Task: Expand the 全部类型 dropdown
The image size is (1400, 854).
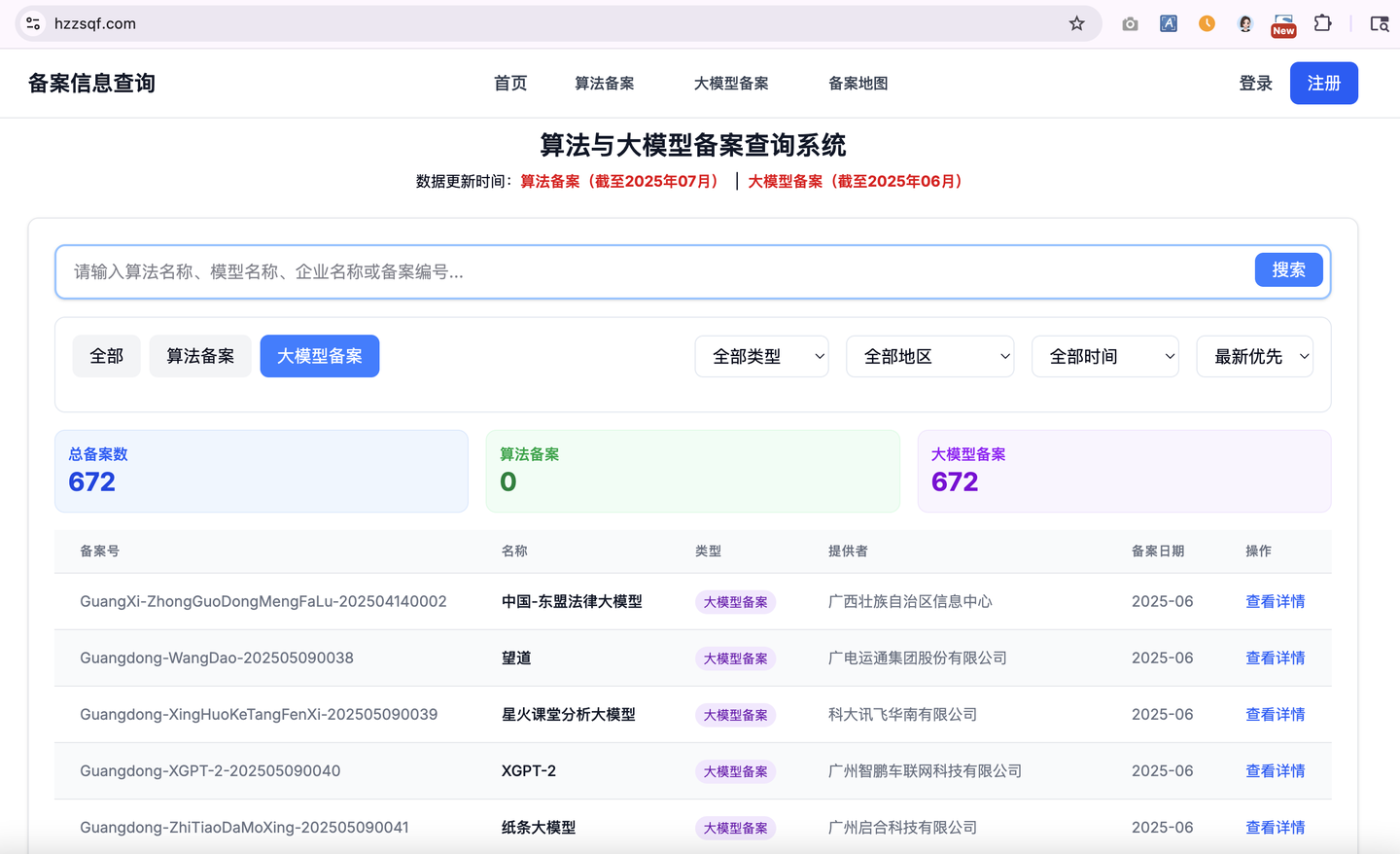Action: (x=761, y=356)
